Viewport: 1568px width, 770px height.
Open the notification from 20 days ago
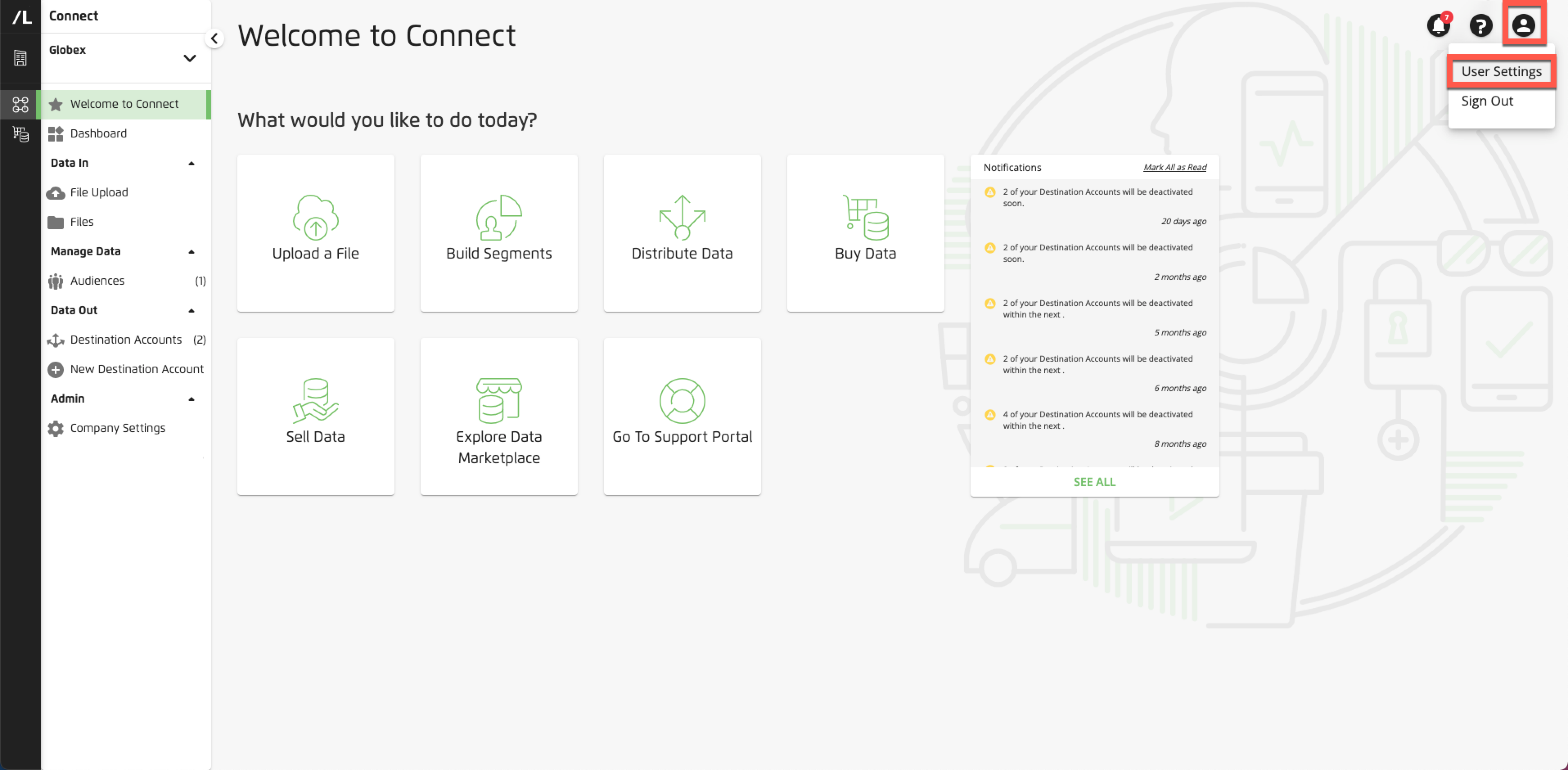point(1095,206)
